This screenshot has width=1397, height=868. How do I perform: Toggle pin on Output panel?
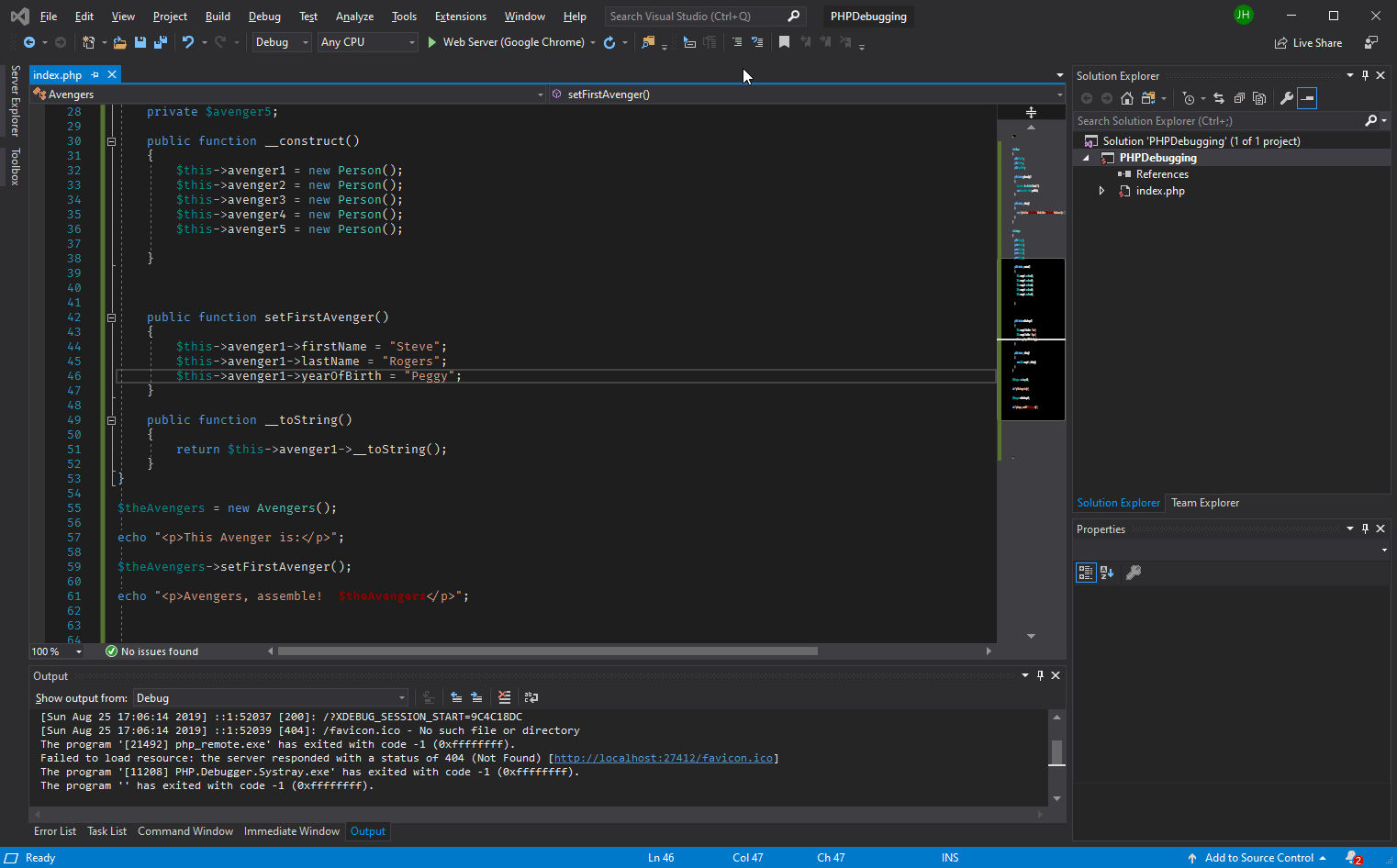pos(1040,675)
